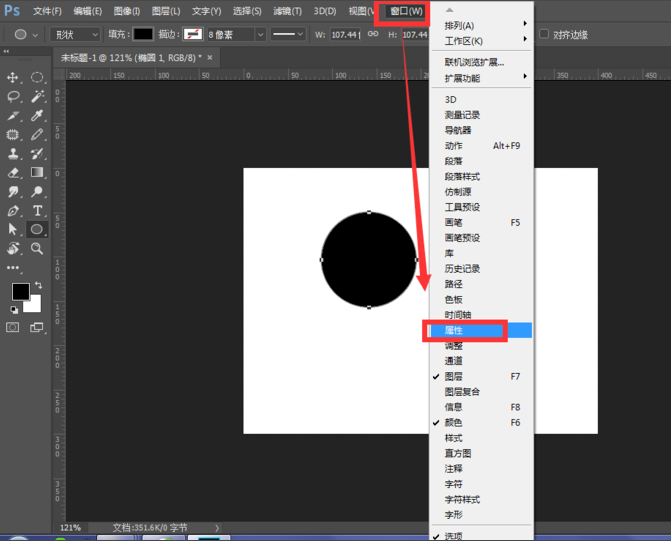Select the Smudge tool
Viewport: 671px width, 541px height.
click(13, 191)
